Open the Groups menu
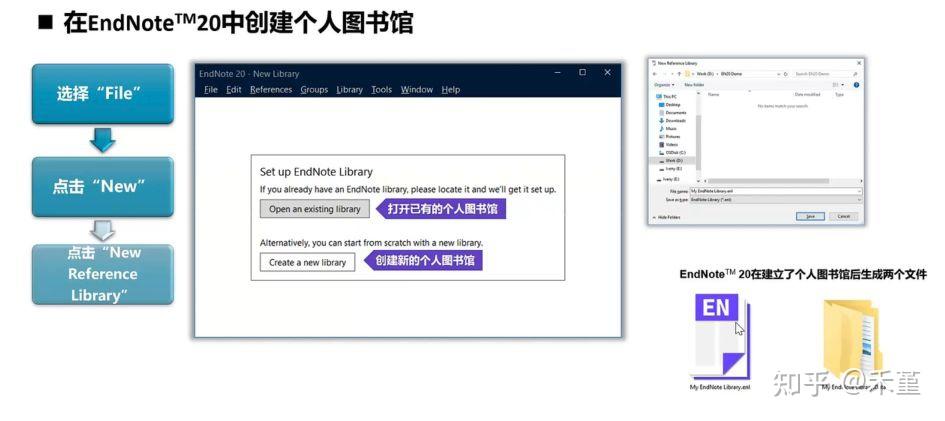Viewport: 945px width, 421px height. 314,90
